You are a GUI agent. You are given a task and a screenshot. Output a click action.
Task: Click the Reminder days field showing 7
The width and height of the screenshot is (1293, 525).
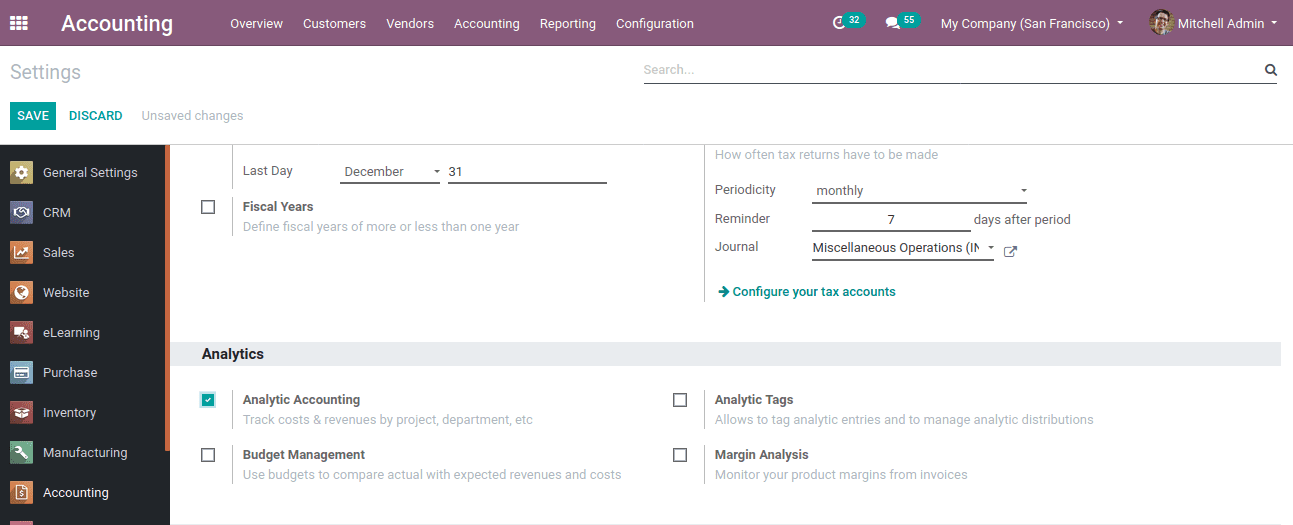891,219
